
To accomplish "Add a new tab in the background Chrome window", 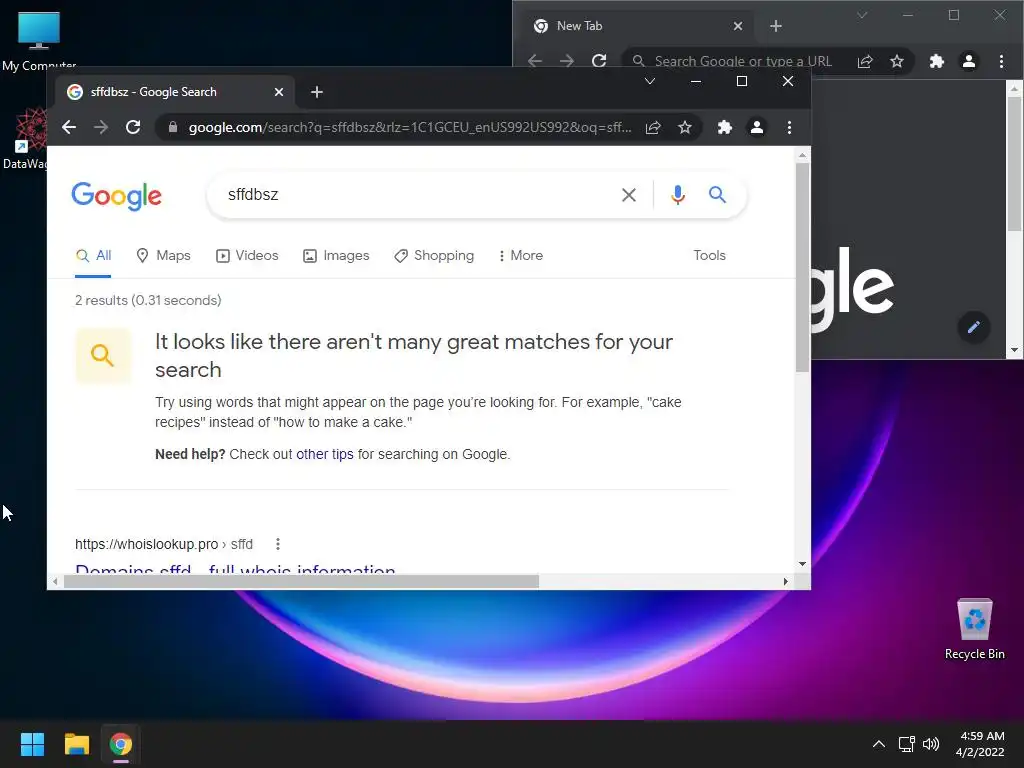I will (776, 26).
